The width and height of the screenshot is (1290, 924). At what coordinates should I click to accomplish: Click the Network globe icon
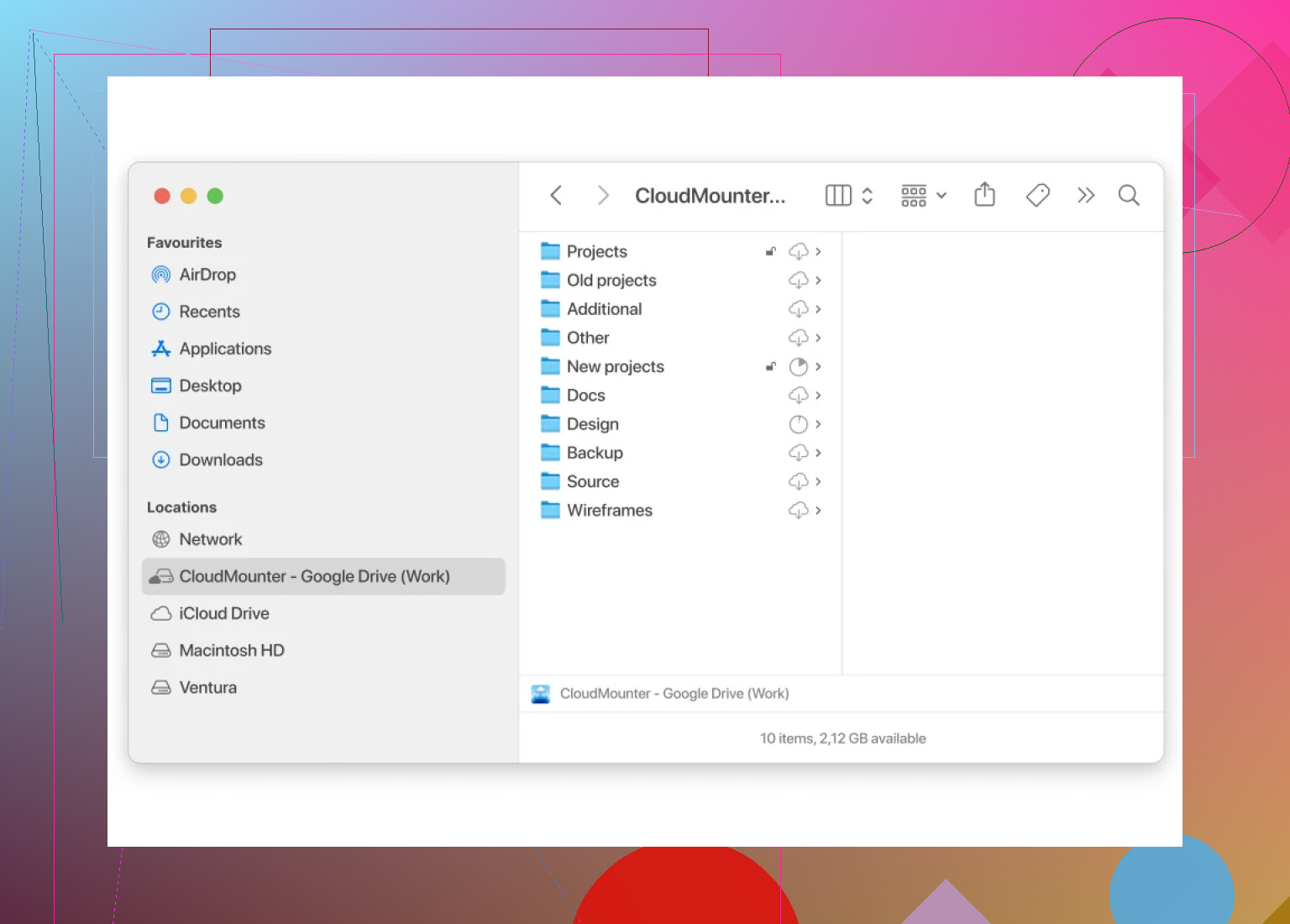click(x=161, y=539)
